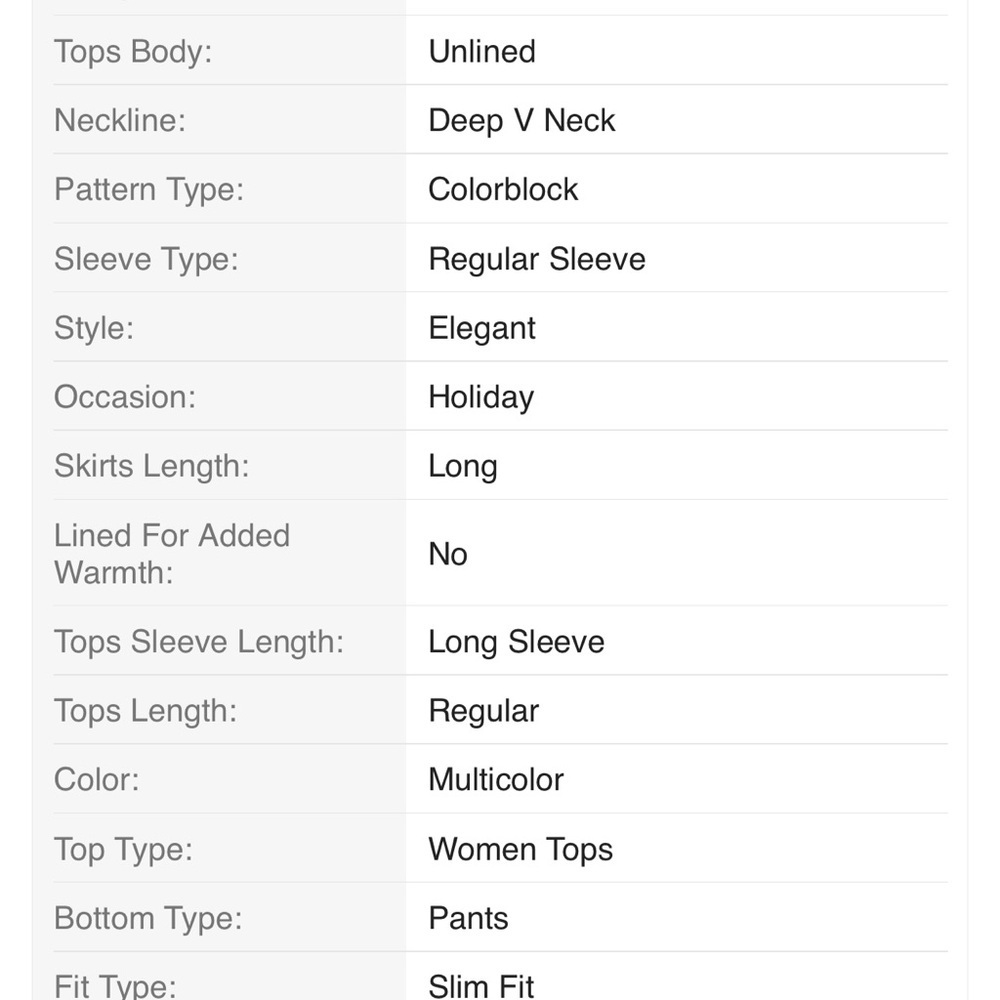Click the Unlined value
Screen dimensions: 1000x1000
click(482, 51)
